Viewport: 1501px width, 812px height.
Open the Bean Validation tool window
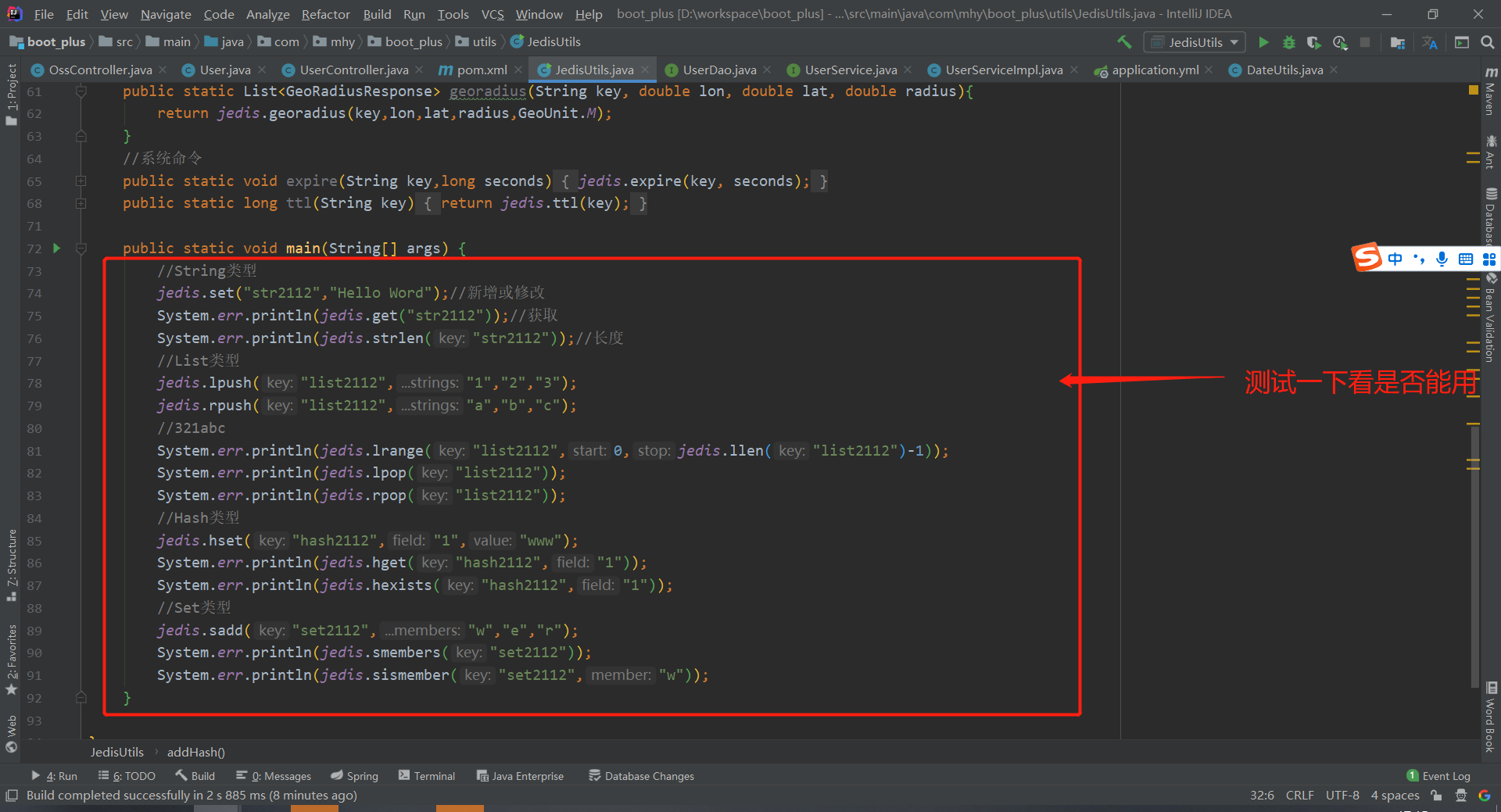click(x=1491, y=318)
